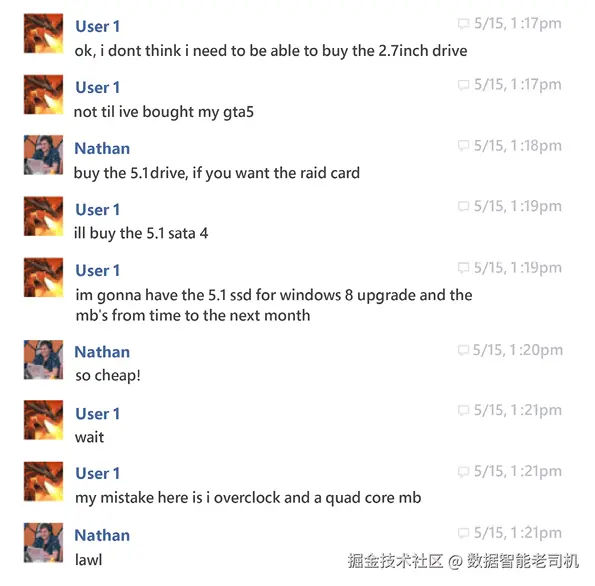Open User 1 dragon avatar on first message

pyautogui.click(x=43, y=33)
